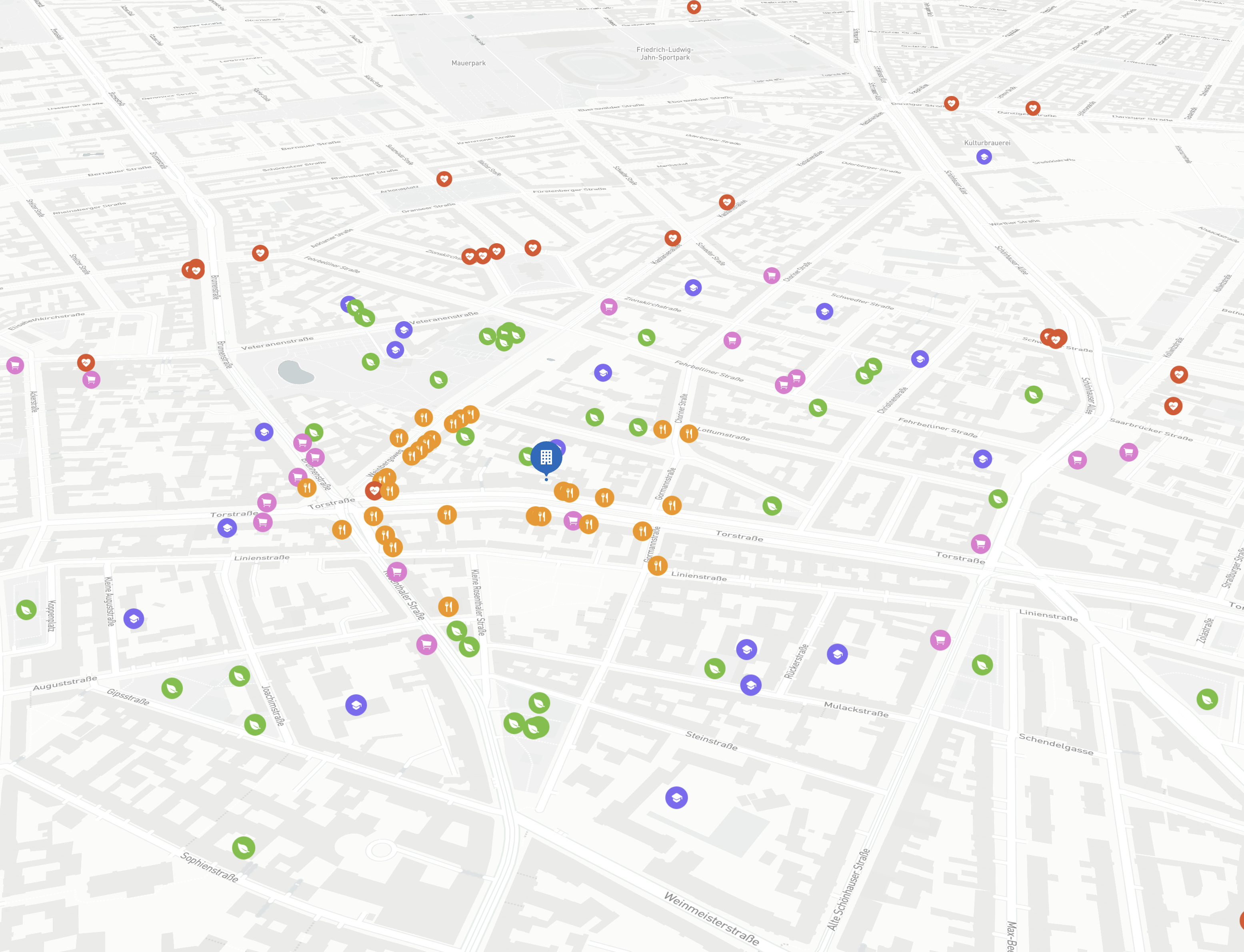Select health marker near Arkonaplatz
Screen dimensions: 1244x952
(444, 179)
